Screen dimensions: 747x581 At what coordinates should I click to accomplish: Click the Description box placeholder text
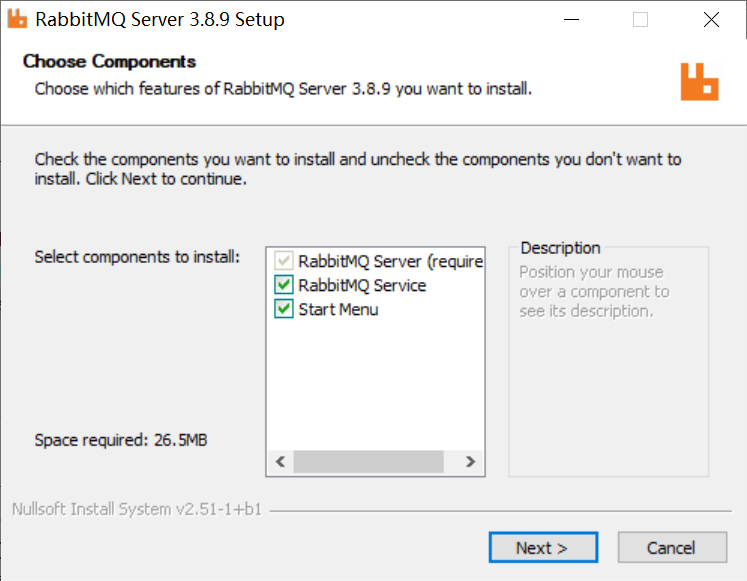pyautogui.click(x=594, y=291)
